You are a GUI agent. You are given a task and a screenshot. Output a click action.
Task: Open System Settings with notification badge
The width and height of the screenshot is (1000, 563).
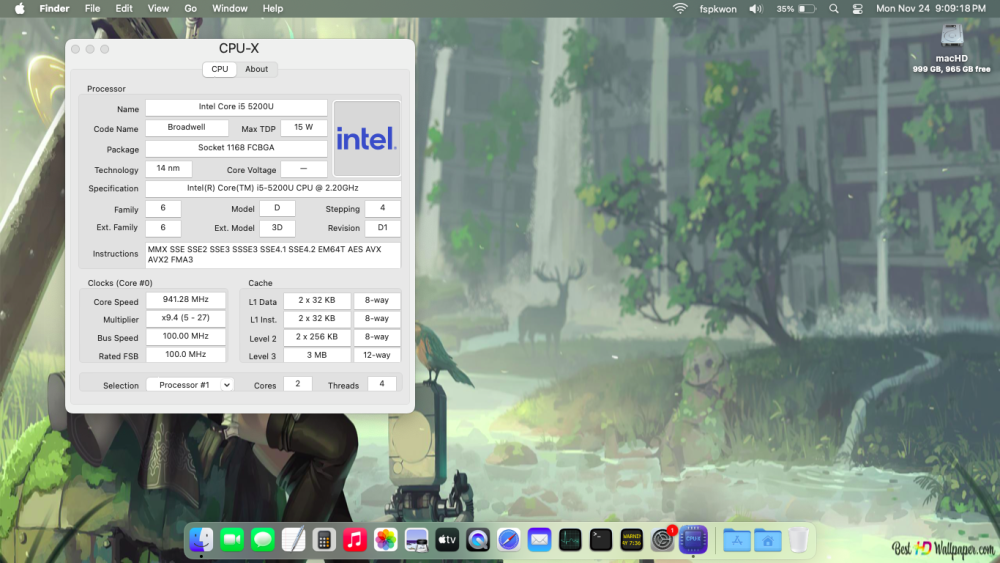click(663, 540)
